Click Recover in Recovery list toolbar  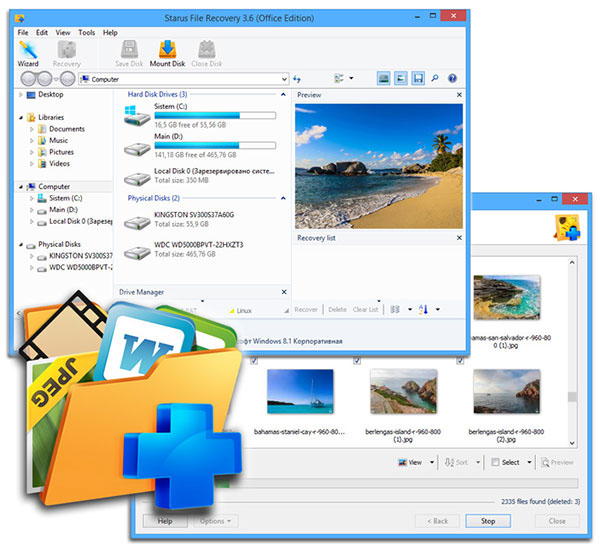pyautogui.click(x=306, y=309)
